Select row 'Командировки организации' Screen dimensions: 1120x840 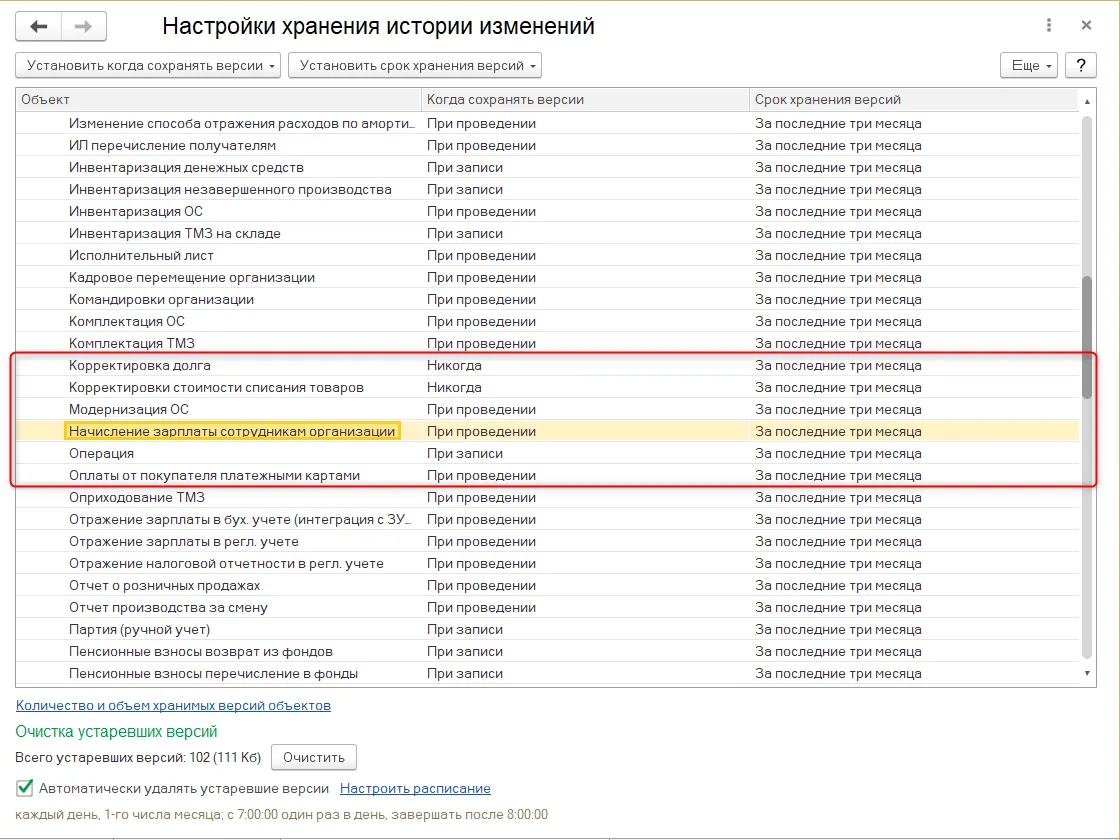[x=547, y=300]
